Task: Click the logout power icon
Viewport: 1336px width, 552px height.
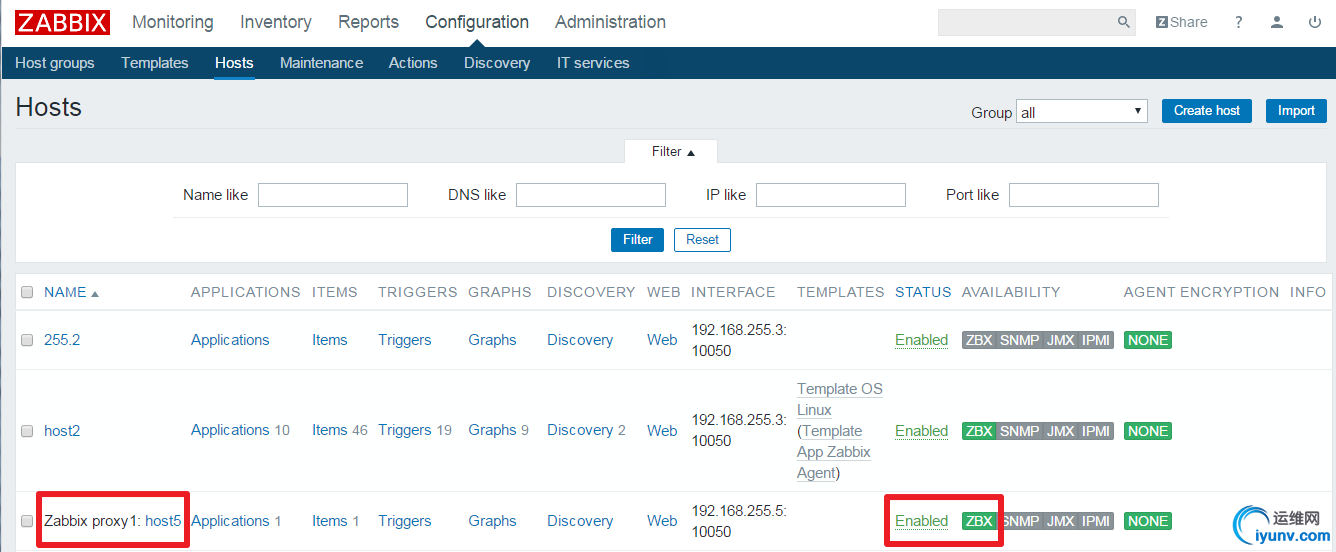Action: tap(1315, 22)
